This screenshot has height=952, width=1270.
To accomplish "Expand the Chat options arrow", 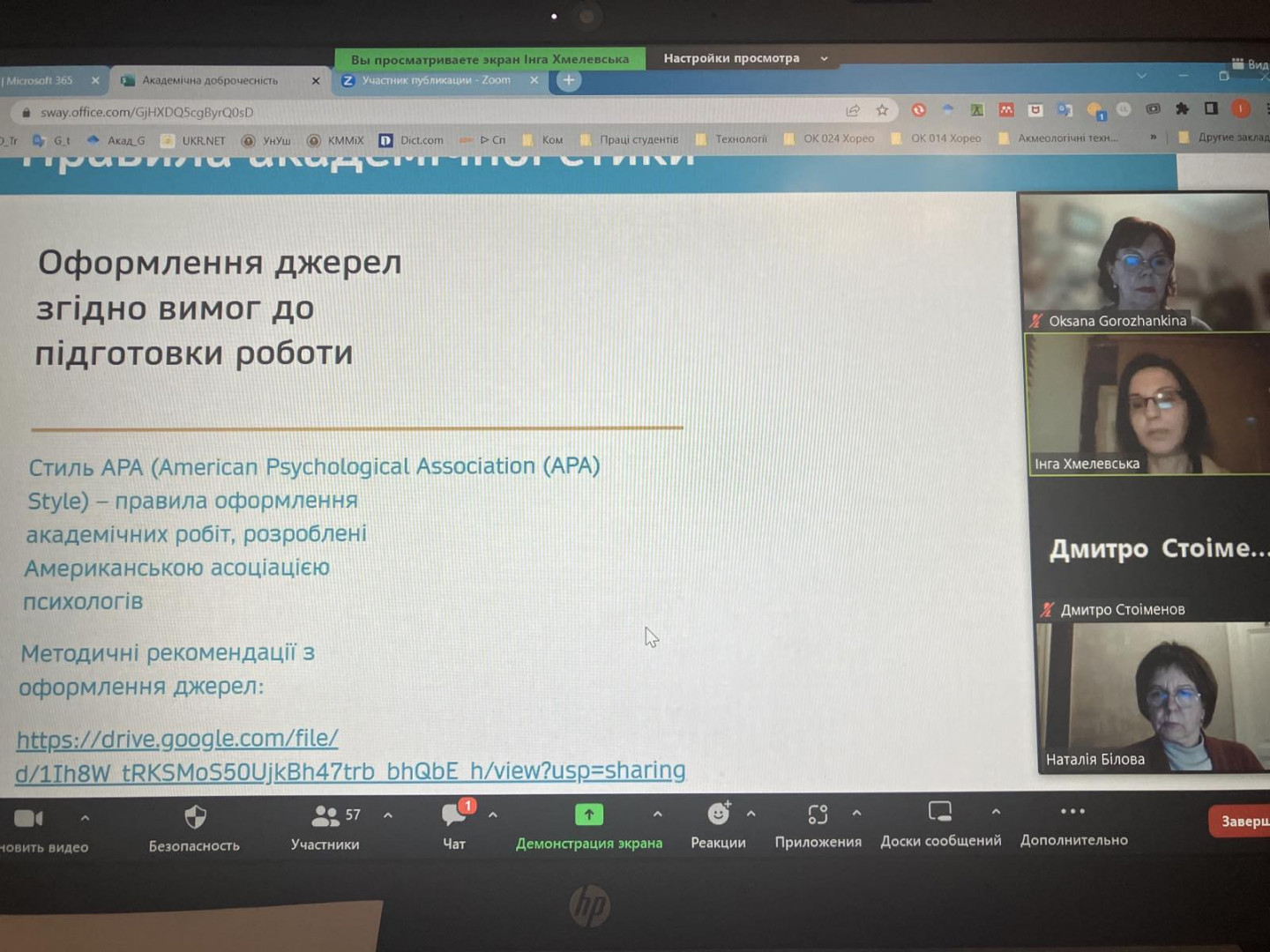I will coord(493,815).
